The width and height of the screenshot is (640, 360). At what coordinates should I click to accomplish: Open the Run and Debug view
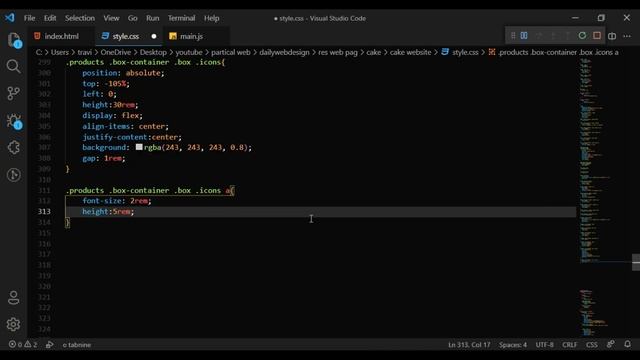click(13, 121)
